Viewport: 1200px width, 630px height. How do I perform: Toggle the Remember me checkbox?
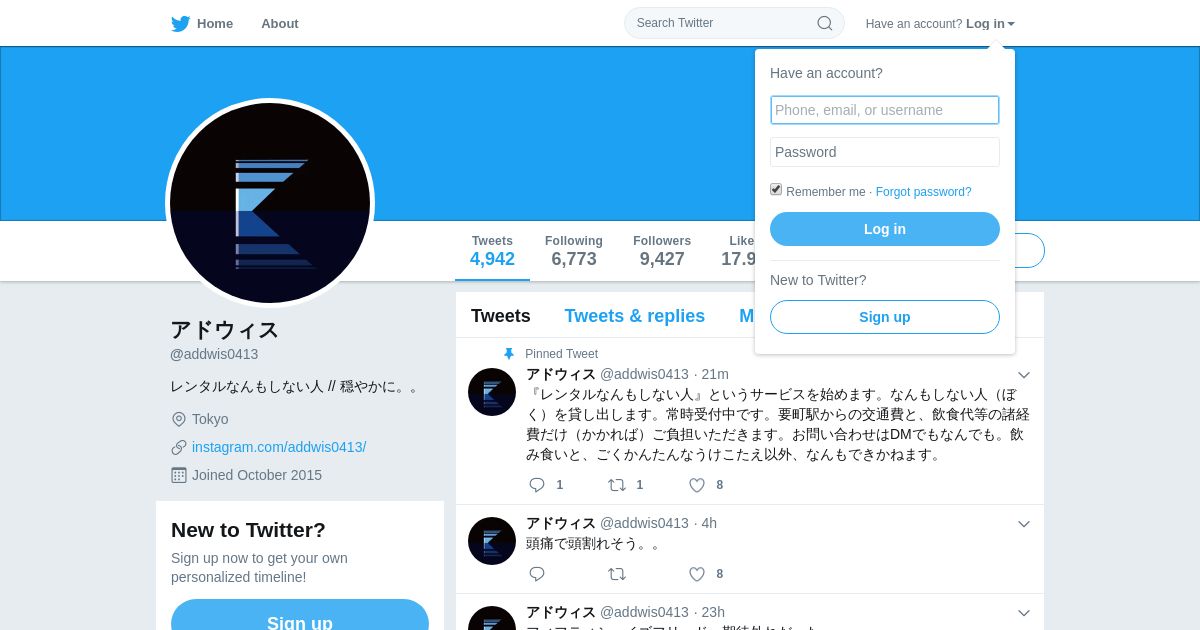(x=776, y=189)
